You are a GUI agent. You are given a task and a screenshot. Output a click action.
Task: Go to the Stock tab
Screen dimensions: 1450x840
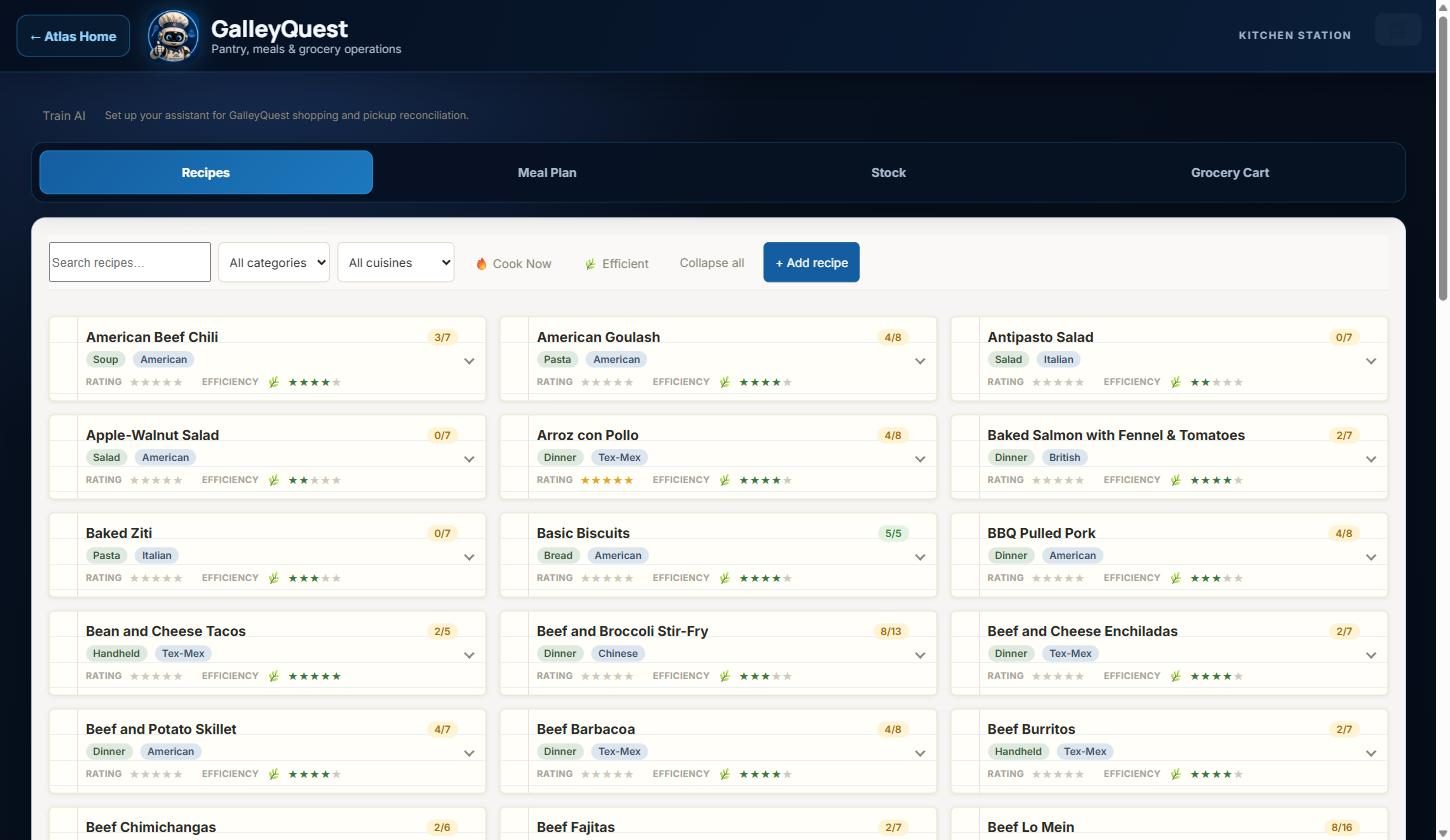click(888, 172)
